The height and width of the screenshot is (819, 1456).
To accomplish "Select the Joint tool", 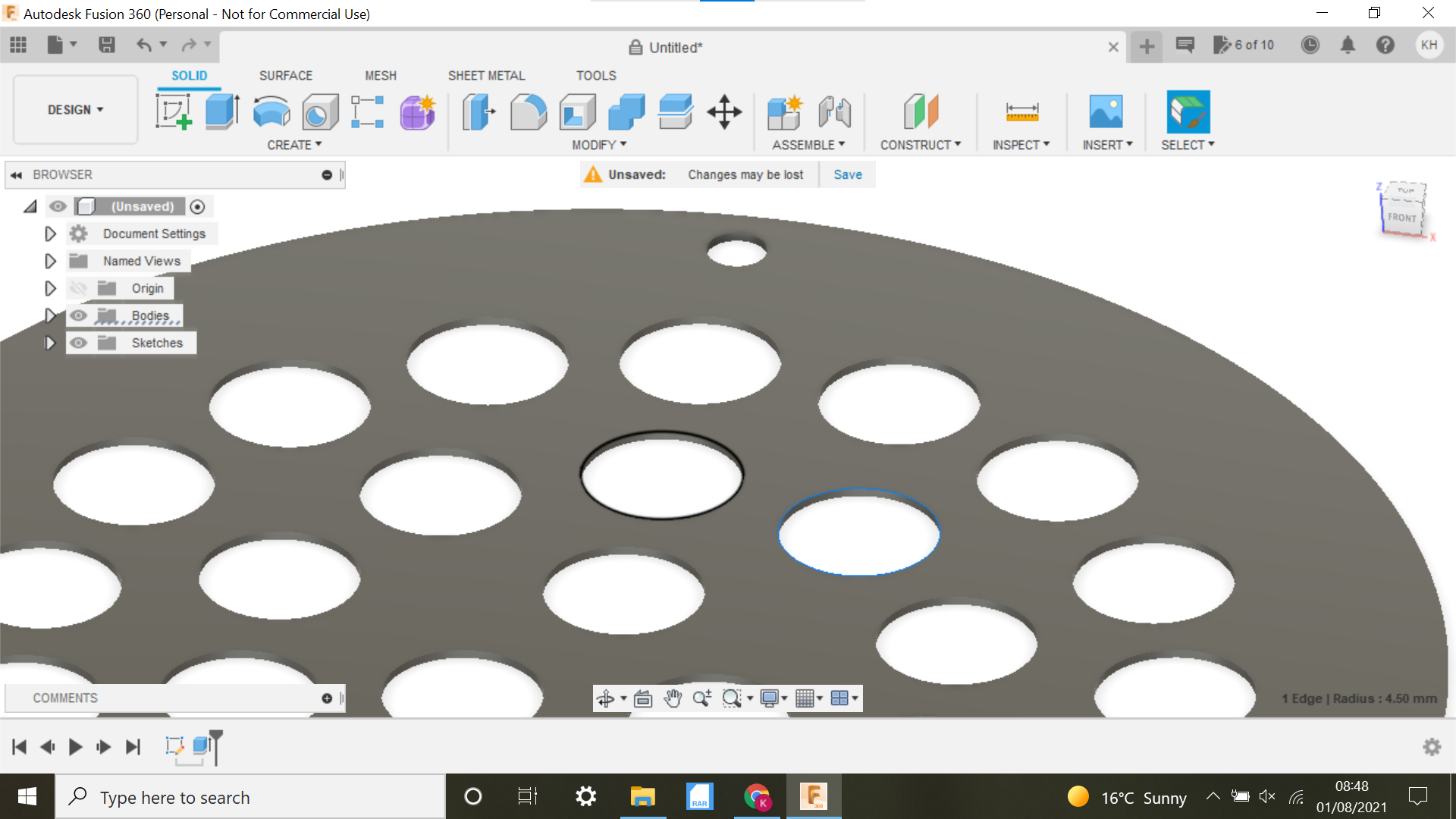I will click(x=834, y=112).
